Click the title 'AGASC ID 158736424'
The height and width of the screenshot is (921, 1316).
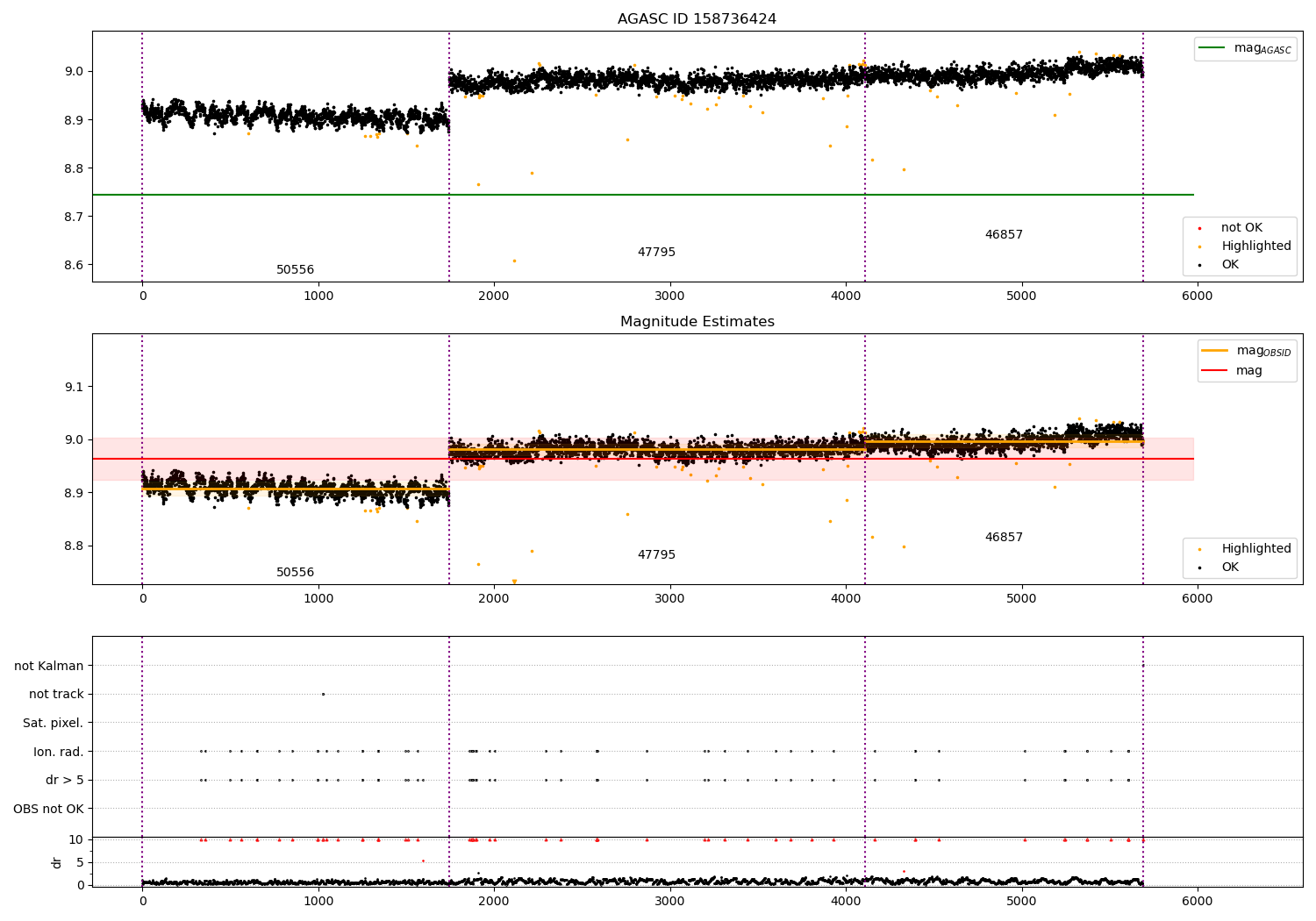[697, 19]
